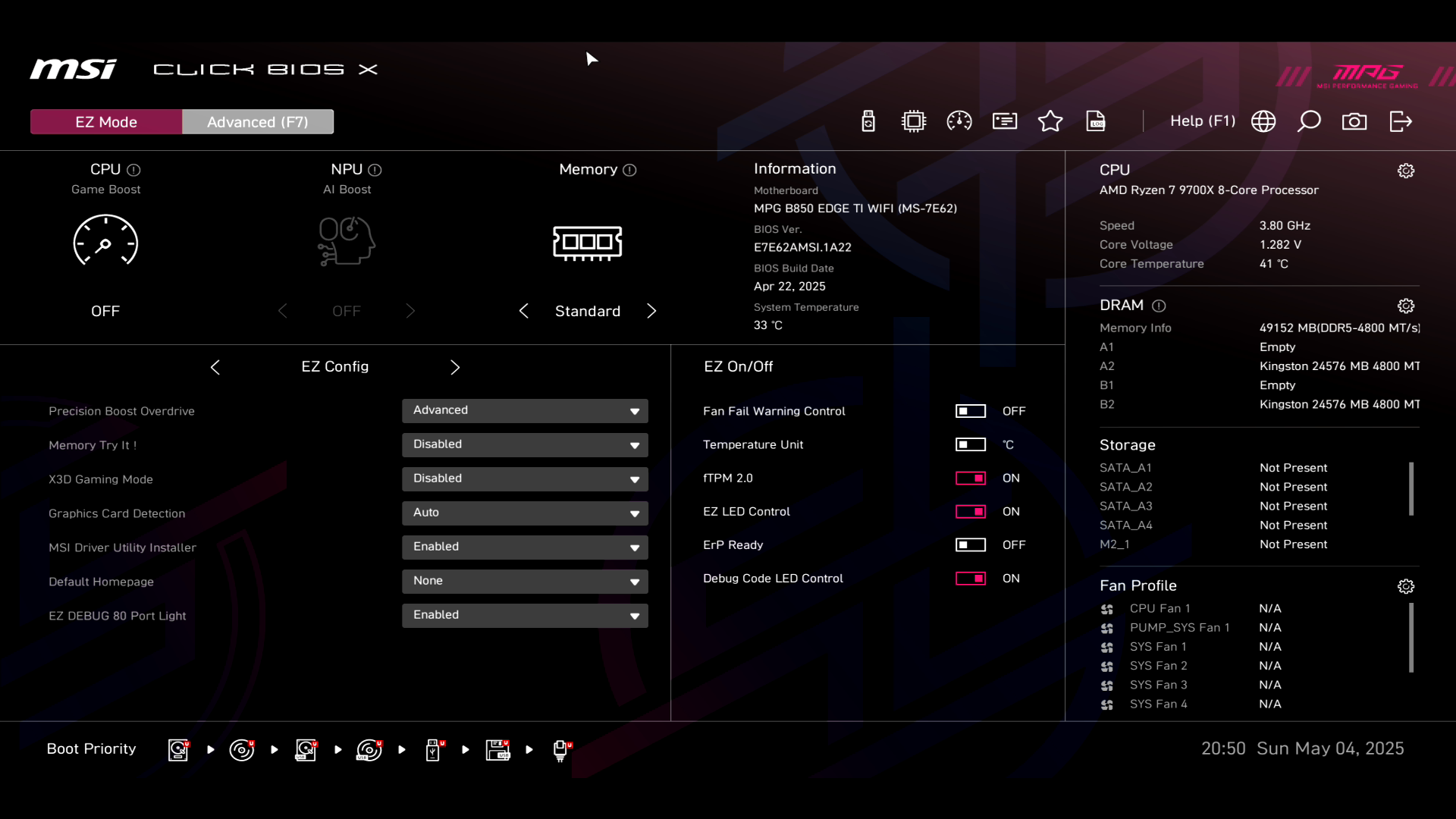Click the exit icon in top toolbar

1401,121
